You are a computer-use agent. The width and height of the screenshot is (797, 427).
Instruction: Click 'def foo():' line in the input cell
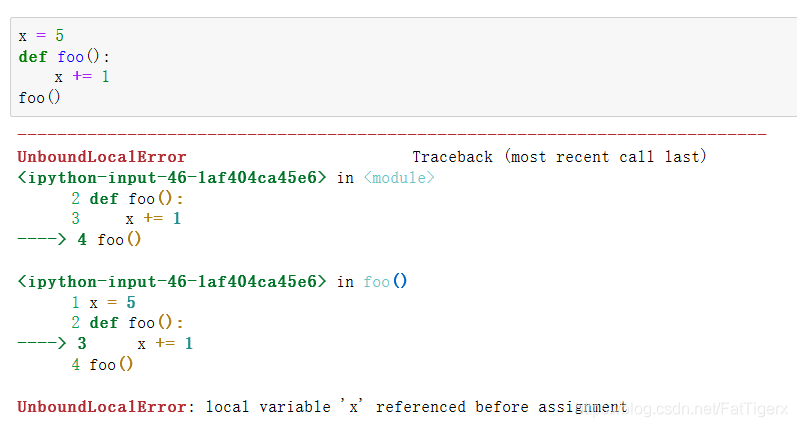pyautogui.click(x=64, y=56)
